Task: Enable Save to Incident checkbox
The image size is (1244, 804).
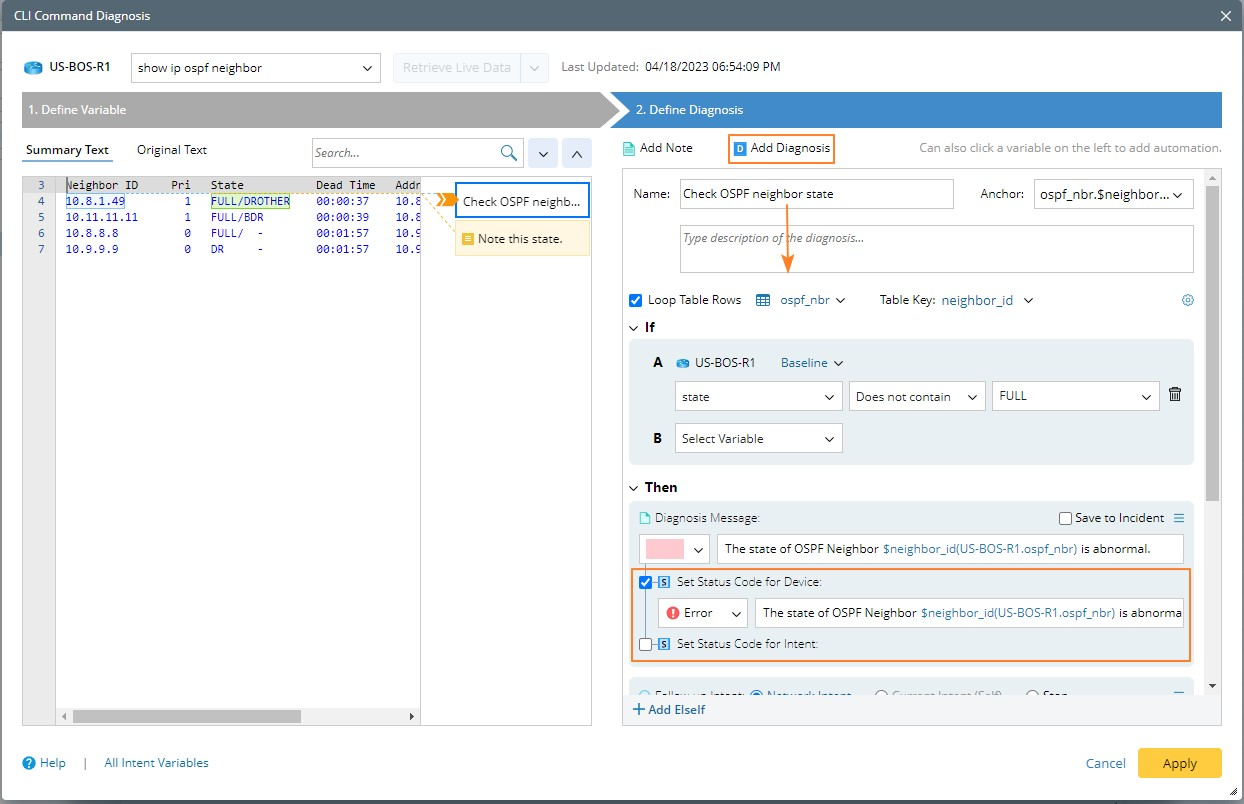Action: (x=1066, y=518)
